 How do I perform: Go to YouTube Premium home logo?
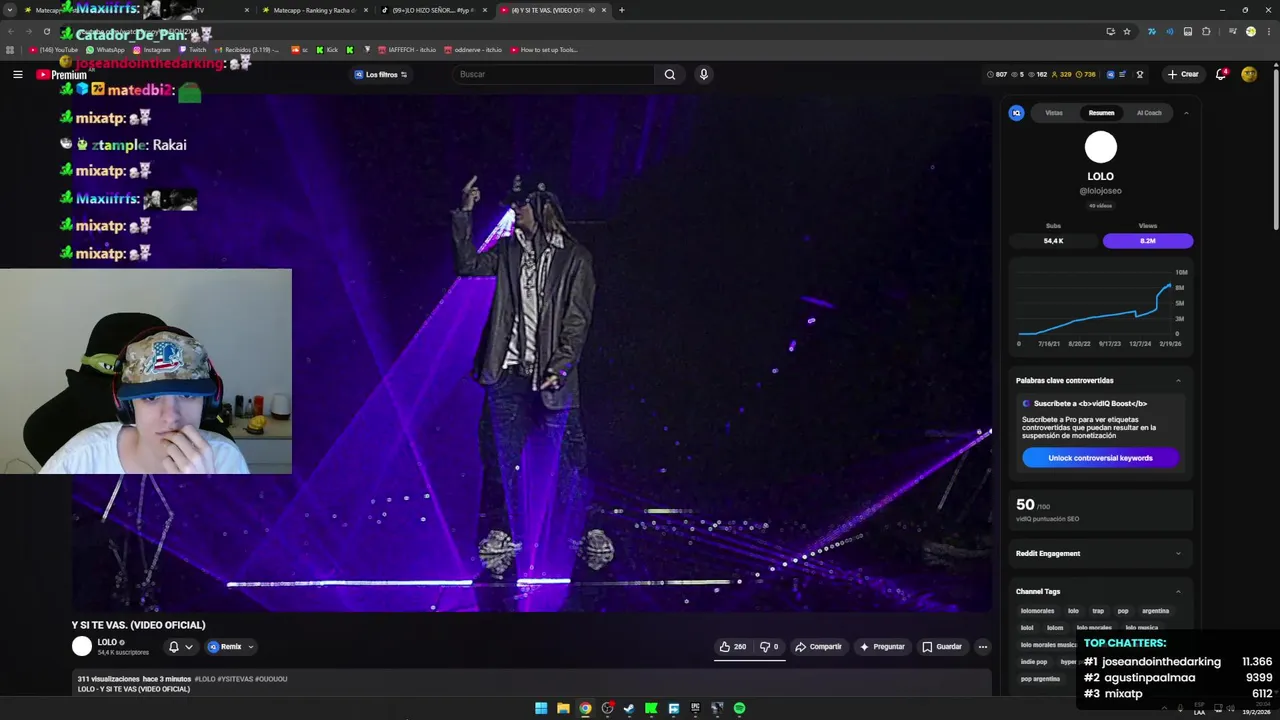tap(62, 75)
